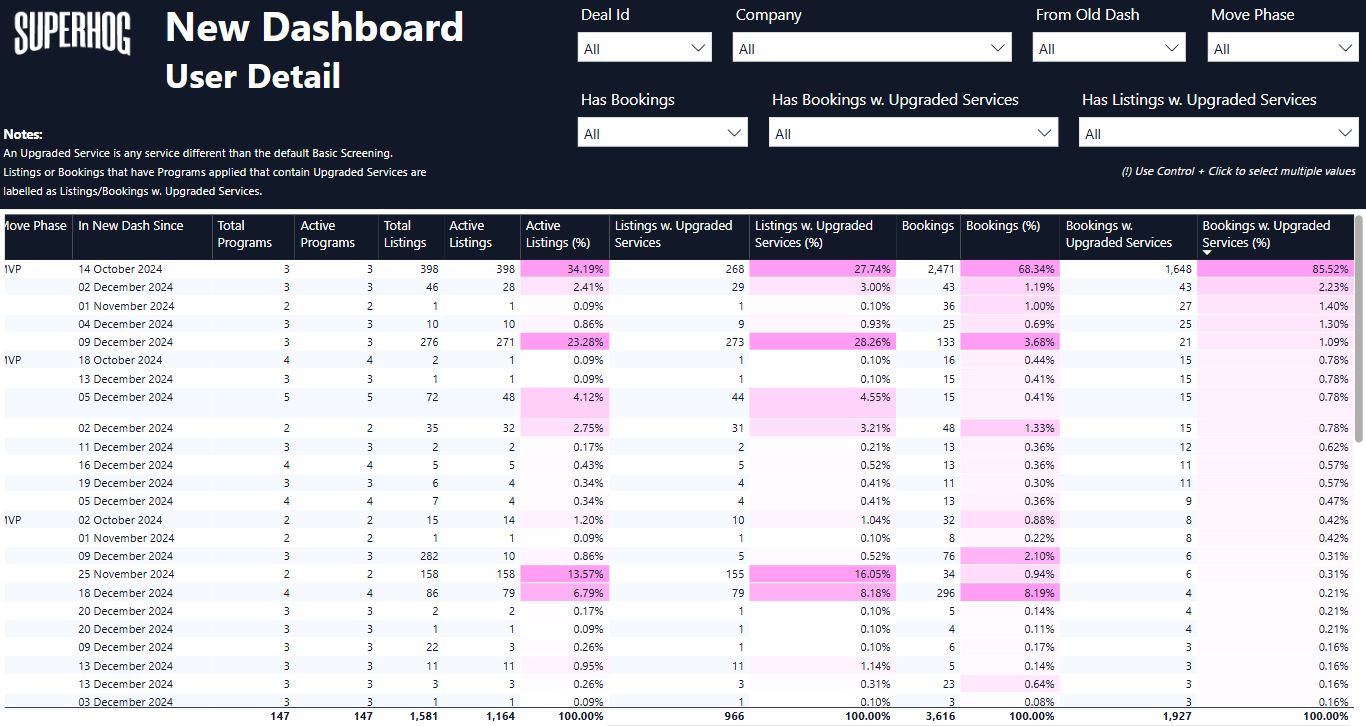The image size is (1366, 726).
Task: Sort by In New Dash Since column
Action: coord(131,226)
